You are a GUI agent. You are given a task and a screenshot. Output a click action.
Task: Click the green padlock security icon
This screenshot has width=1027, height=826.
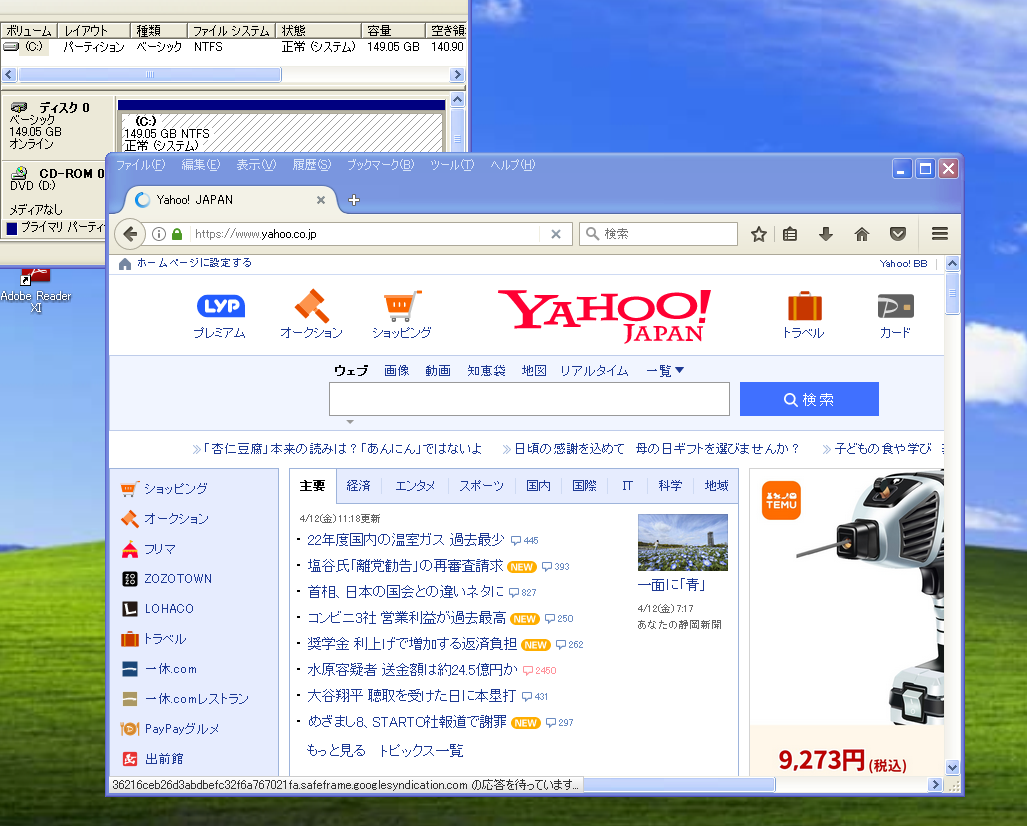[177, 234]
